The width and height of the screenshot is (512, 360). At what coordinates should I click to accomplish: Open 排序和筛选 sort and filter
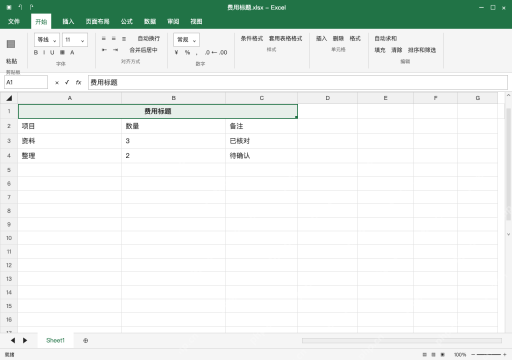[x=422, y=50]
